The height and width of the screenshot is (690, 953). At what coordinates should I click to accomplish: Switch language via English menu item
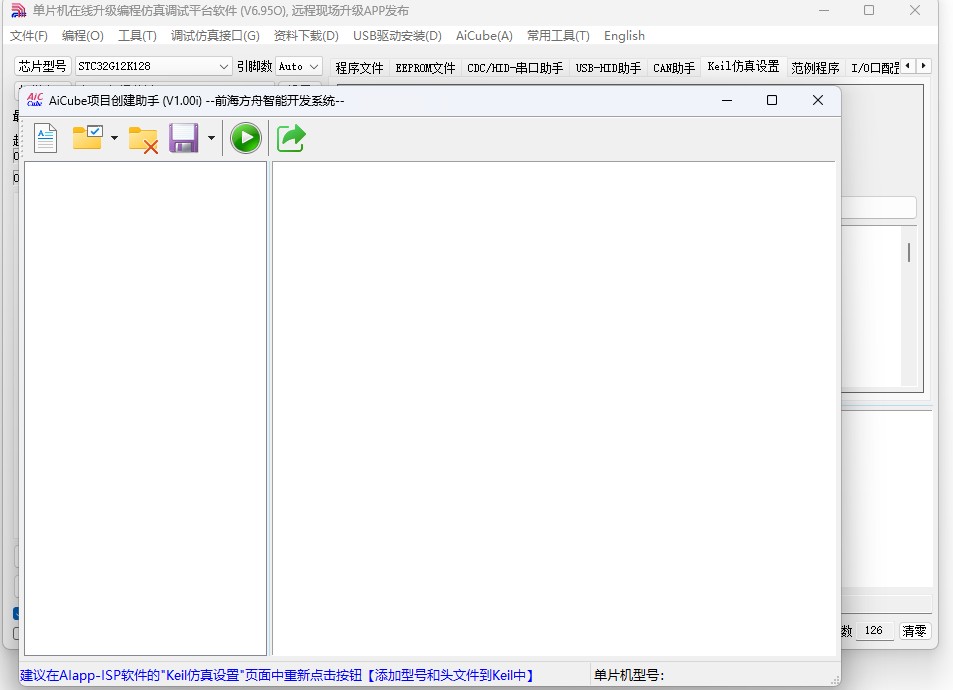click(x=624, y=36)
